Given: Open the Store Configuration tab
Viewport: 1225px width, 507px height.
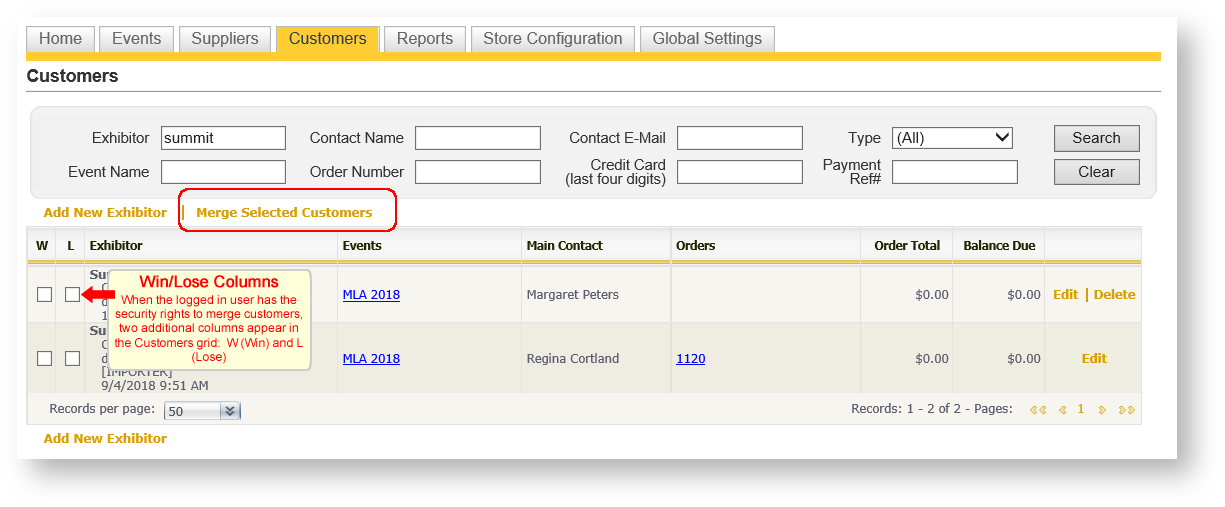Looking at the screenshot, I should tap(552, 39).
